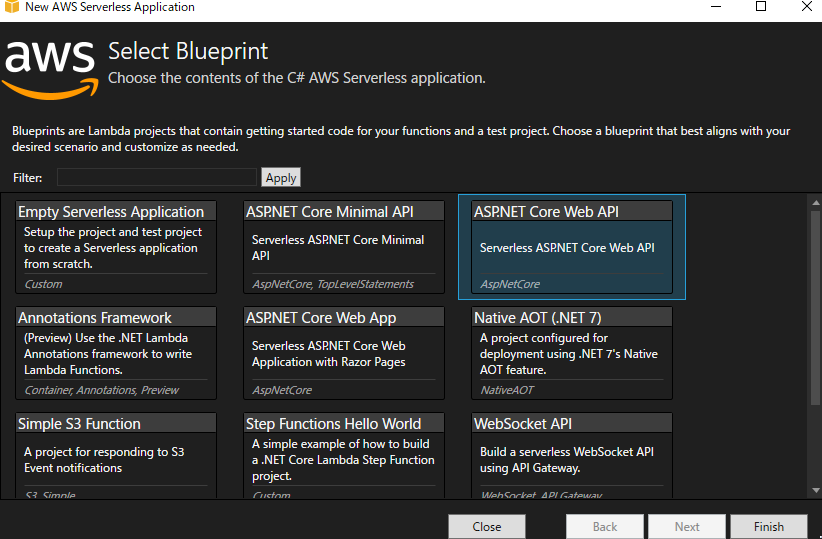Viewport: 822px width, 539px height.
Task: Pick the Step Functions Hello World blueprint
Action: coord(344,455)
